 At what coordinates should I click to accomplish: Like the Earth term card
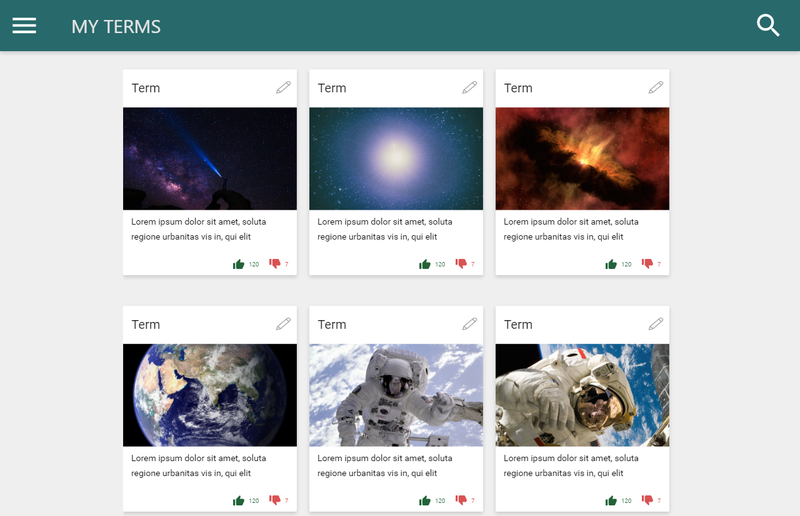click(x=239, y=500)
